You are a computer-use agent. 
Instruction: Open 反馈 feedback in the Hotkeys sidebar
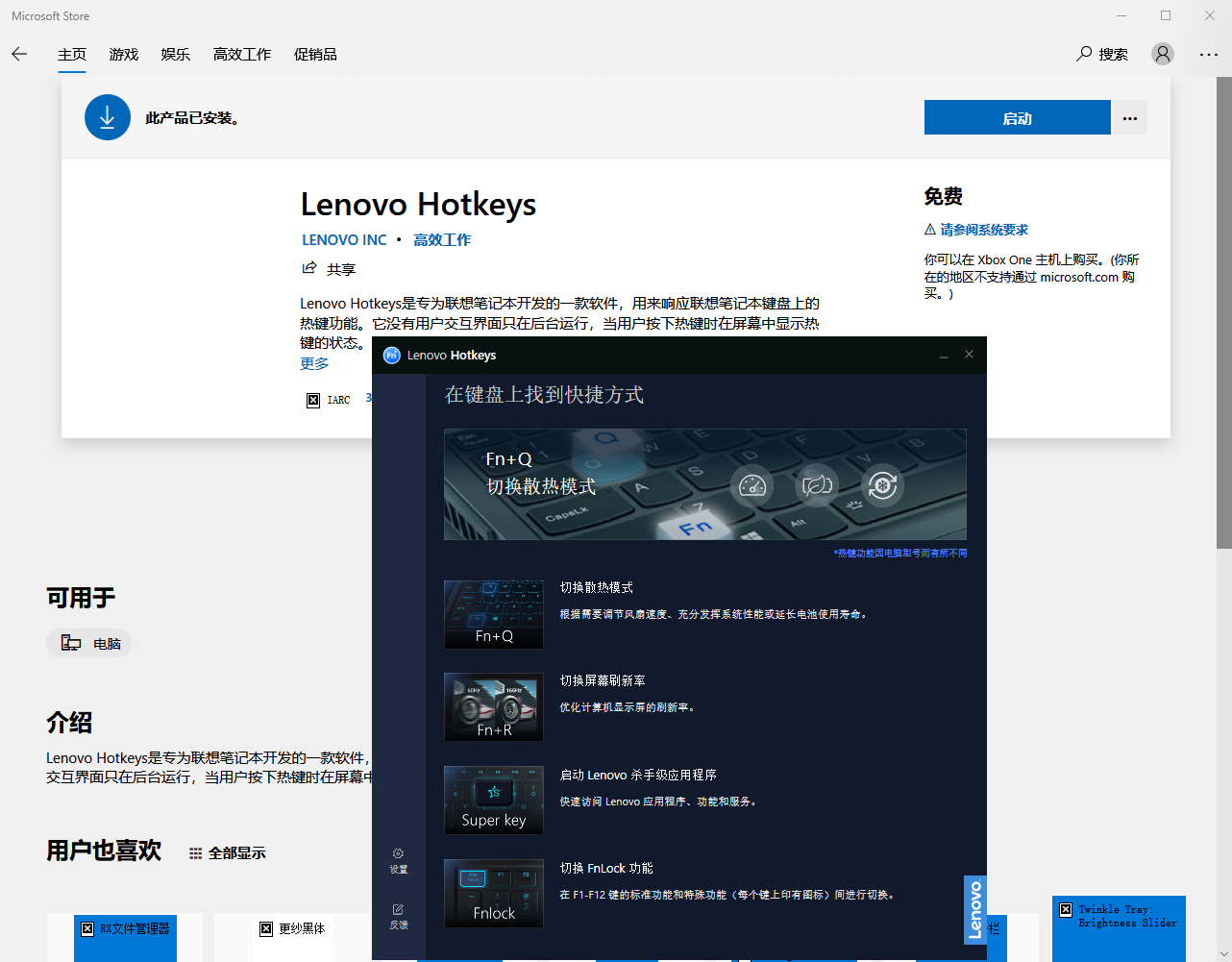pyautogui.click(x=398, y=916)
